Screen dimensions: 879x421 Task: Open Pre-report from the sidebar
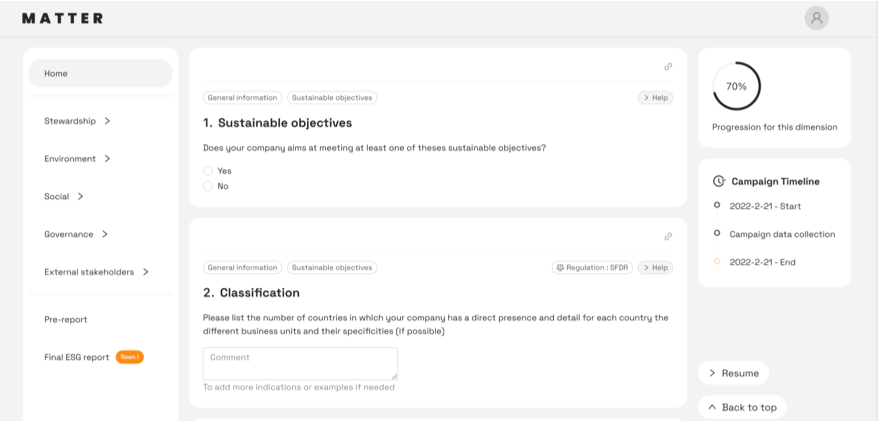(x=66, y=320)
